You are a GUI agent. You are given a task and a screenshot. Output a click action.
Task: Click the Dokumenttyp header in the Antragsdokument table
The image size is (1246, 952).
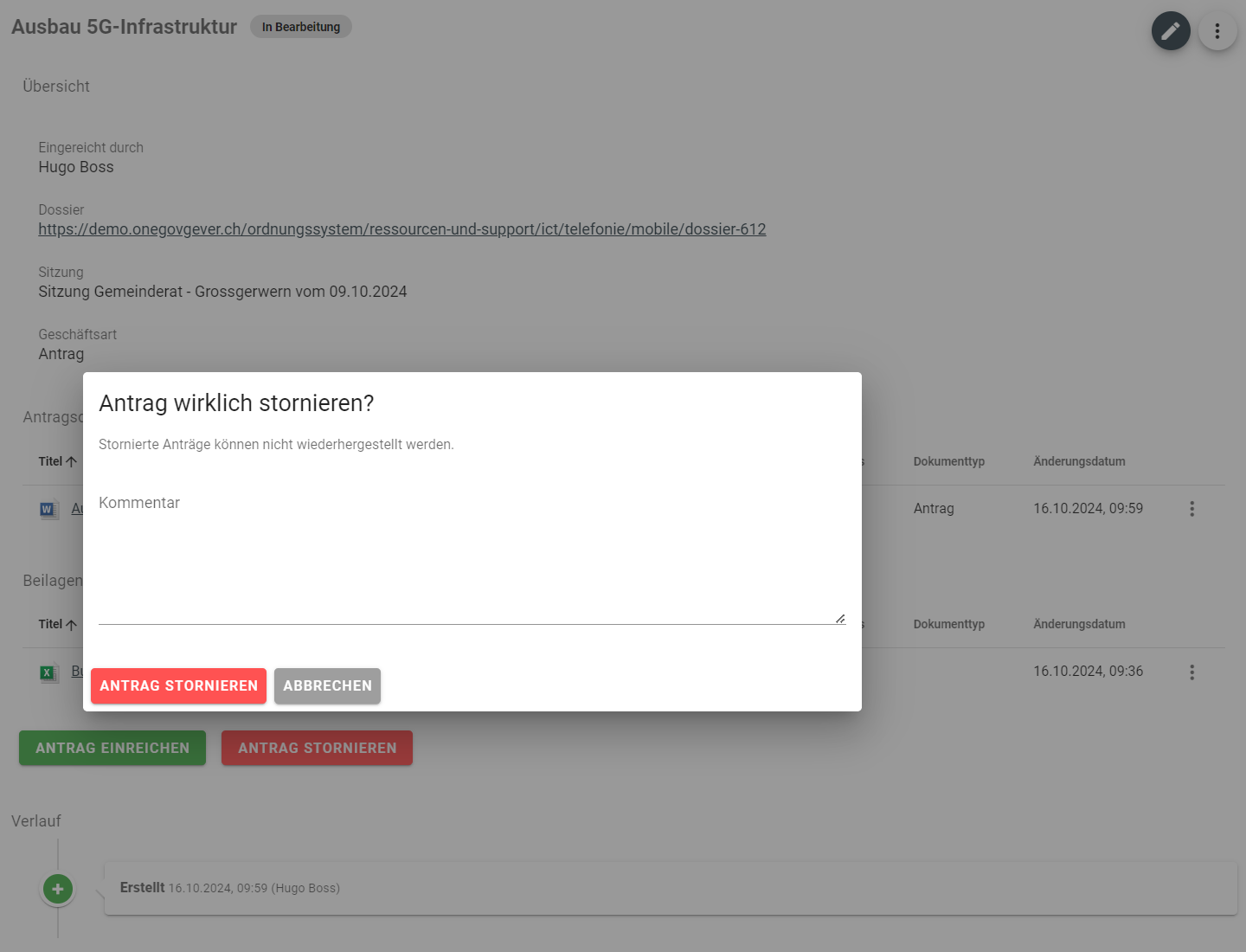point(948,461)
